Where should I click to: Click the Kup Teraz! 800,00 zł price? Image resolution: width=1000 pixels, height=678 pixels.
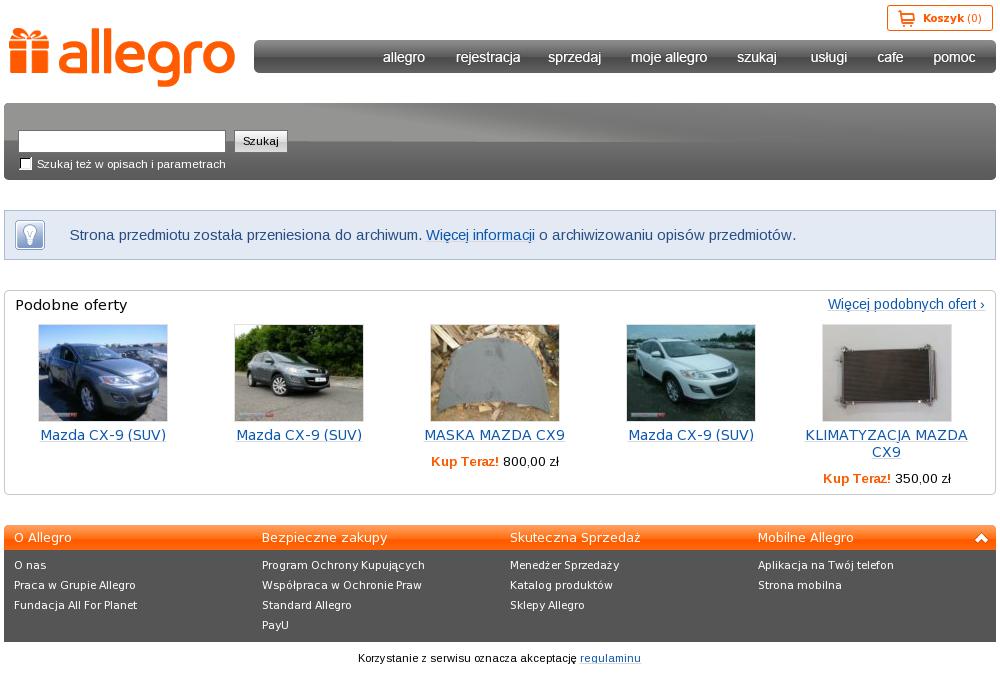click(x=495, y=462)
